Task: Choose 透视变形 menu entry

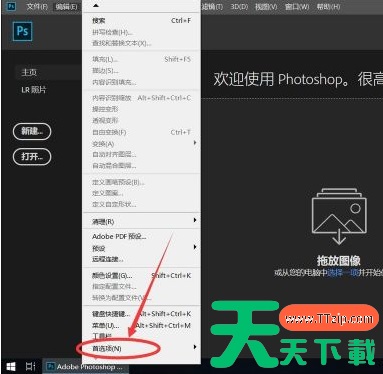Action: point(141,121)
